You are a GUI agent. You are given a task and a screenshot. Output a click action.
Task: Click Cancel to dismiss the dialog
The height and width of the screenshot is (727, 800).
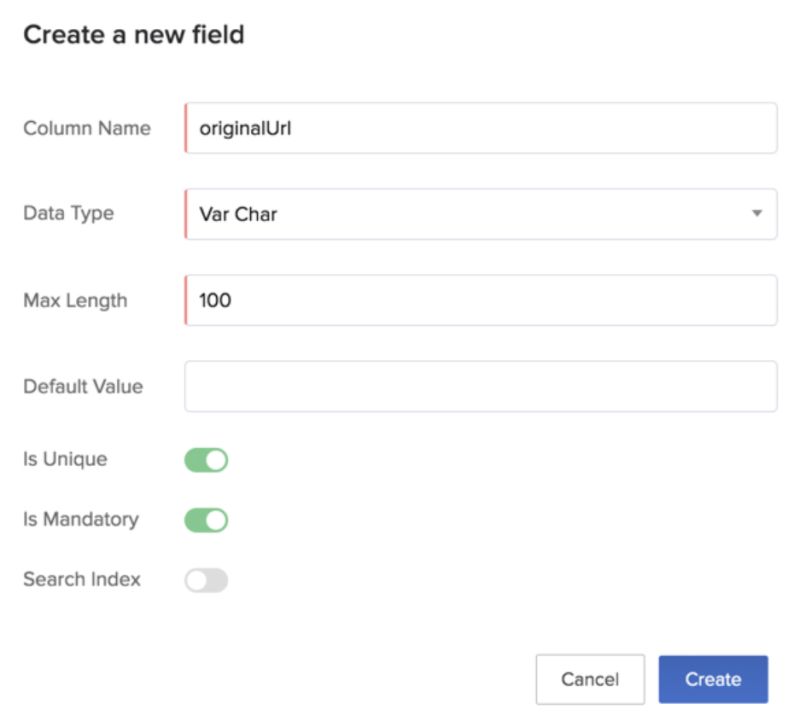coord(590,679)
